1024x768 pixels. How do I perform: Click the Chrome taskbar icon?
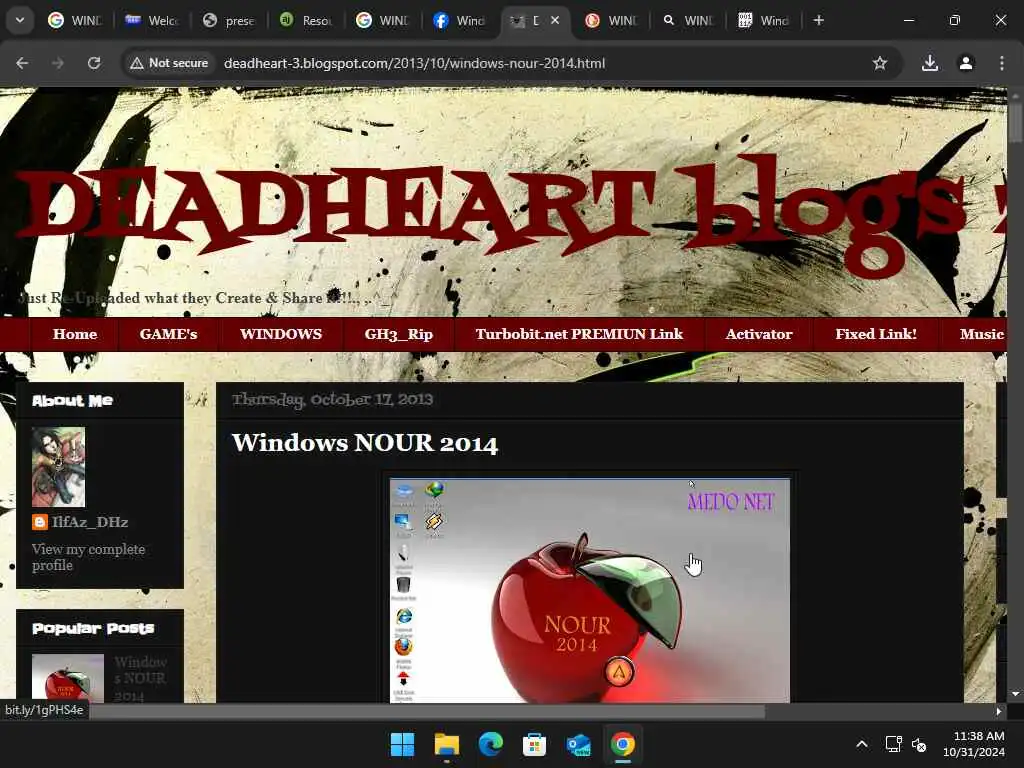tap(622, 744)
